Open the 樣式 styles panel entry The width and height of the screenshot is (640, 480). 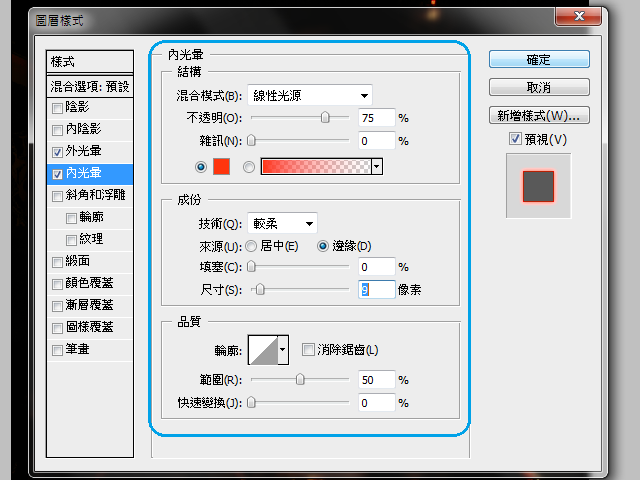pos(90,62)
